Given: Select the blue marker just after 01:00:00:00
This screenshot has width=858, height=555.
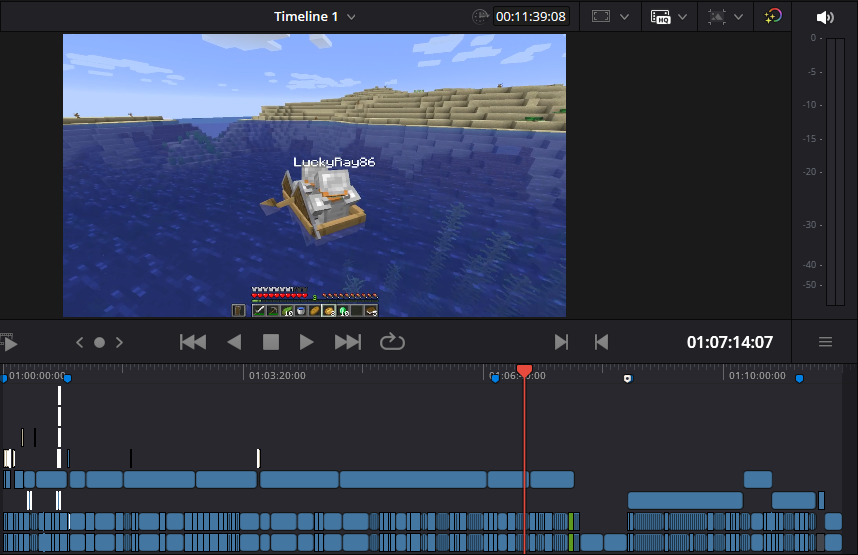Looking at the screenshot, I should tap(67, 379).
